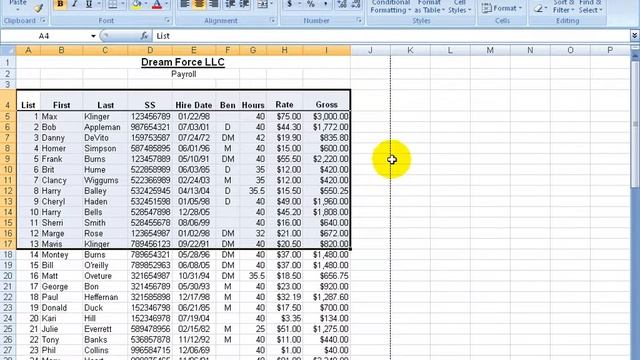The width and height of the screenshot is (640, 360).
Task: Open Insert Function with the fx button
Action: click(144, 36)
